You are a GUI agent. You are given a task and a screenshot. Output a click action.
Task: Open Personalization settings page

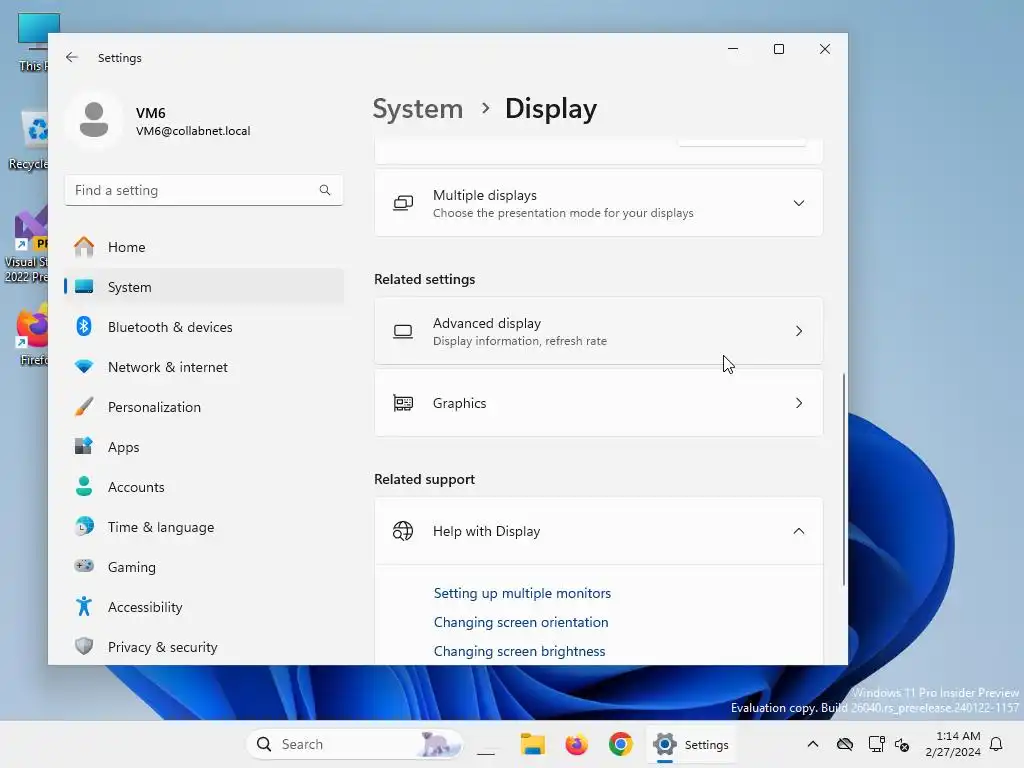pos(204,406)
